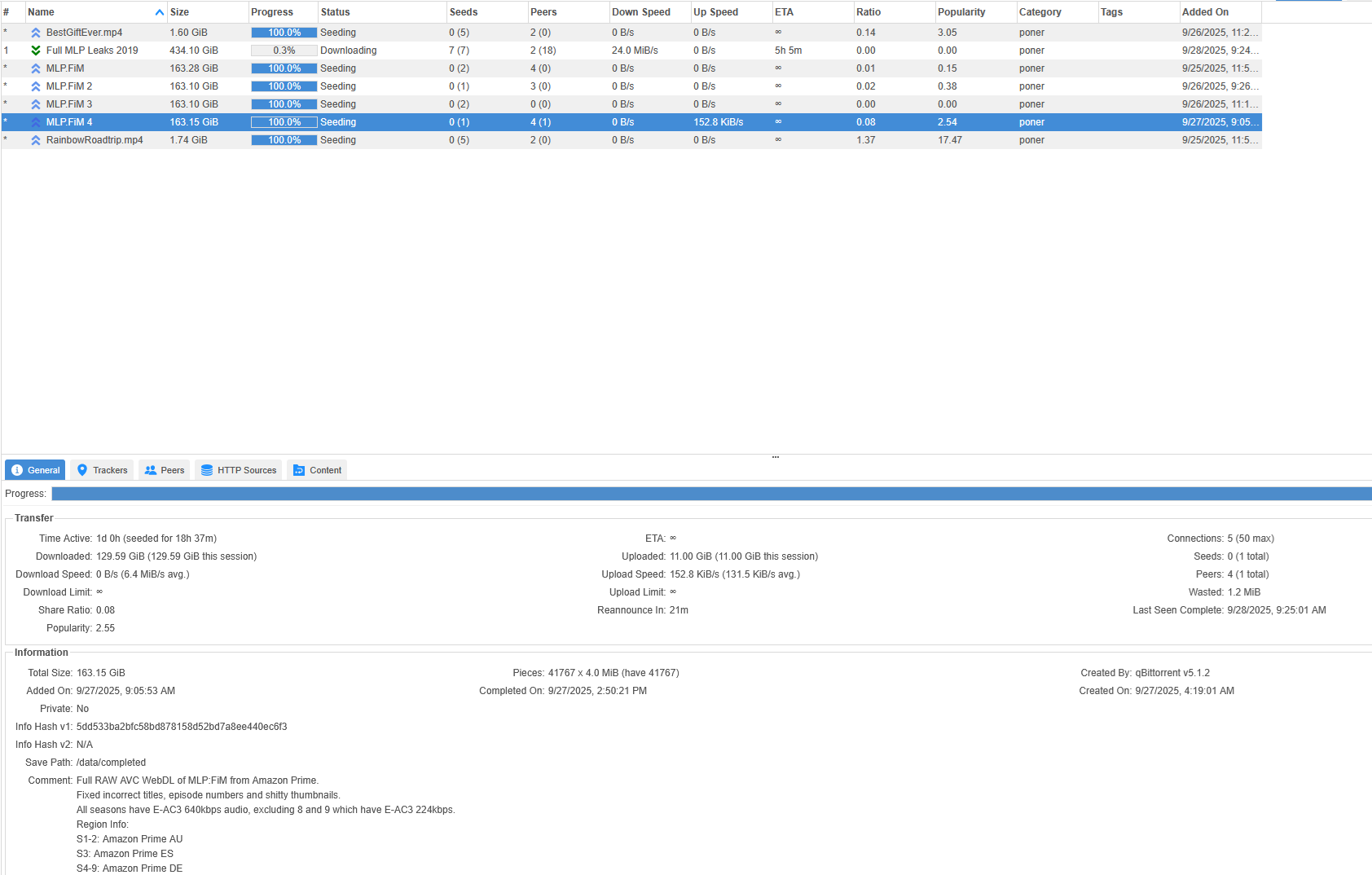Click 434.10 GiB size cell
The height and width of the screenshot is (875, 1372).
(x=194, y=51)
